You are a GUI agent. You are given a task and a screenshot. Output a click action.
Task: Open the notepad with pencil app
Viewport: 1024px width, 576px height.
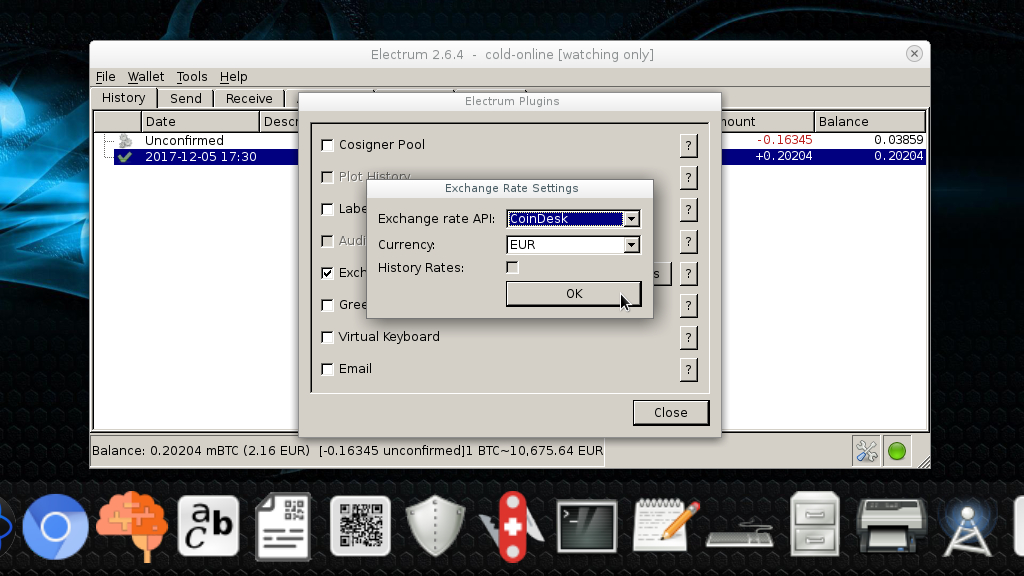click(x=665, y=526)
